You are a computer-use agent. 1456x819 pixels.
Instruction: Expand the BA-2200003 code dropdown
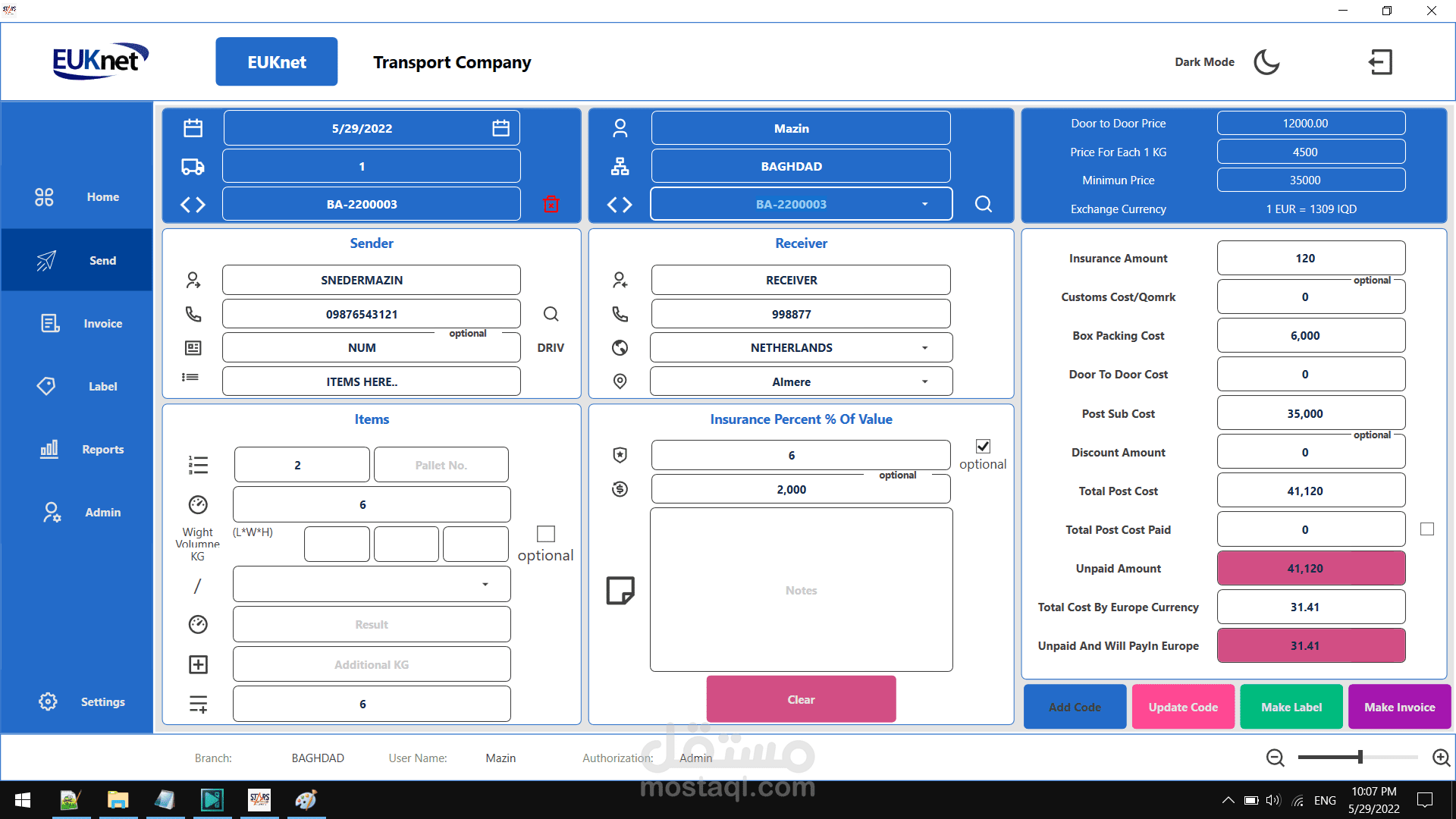coord(924,204)
